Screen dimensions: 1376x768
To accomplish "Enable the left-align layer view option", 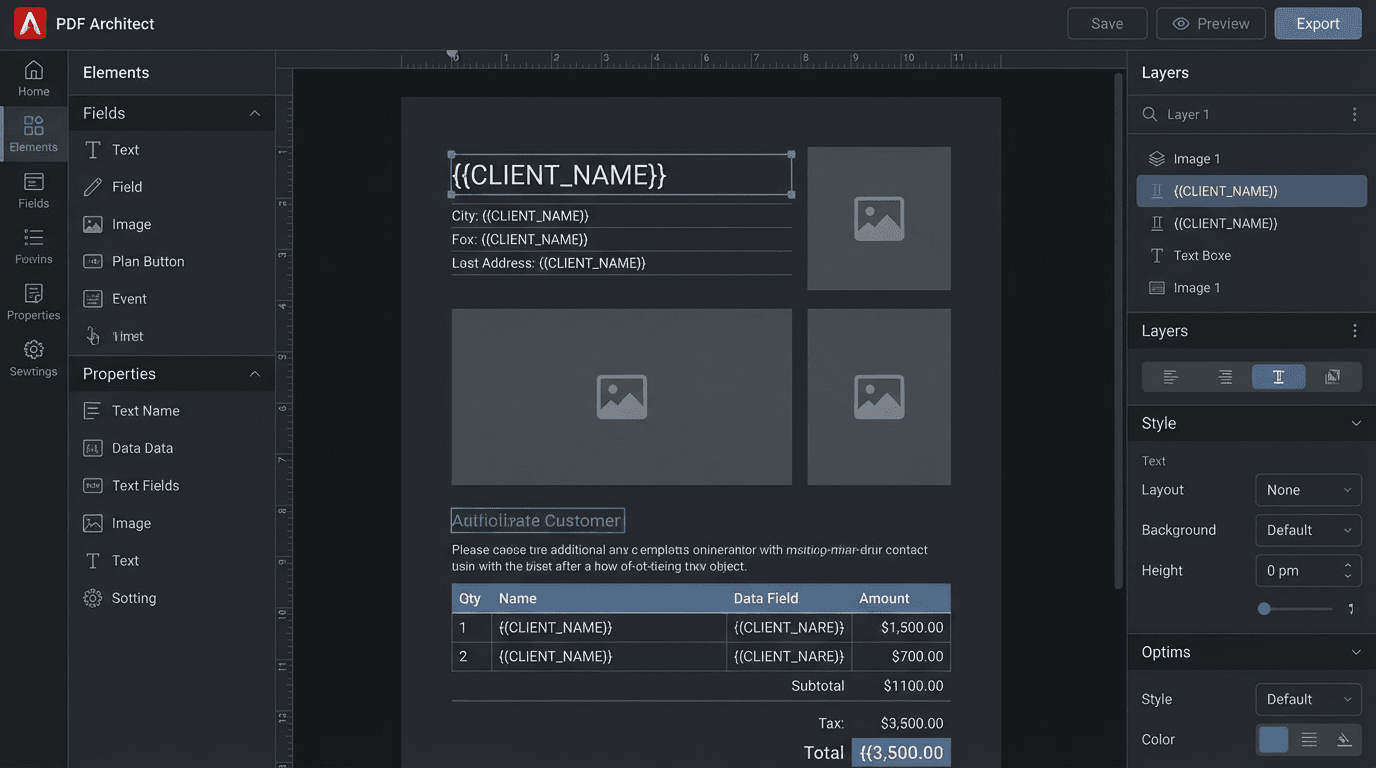I will pos(1171,376).
